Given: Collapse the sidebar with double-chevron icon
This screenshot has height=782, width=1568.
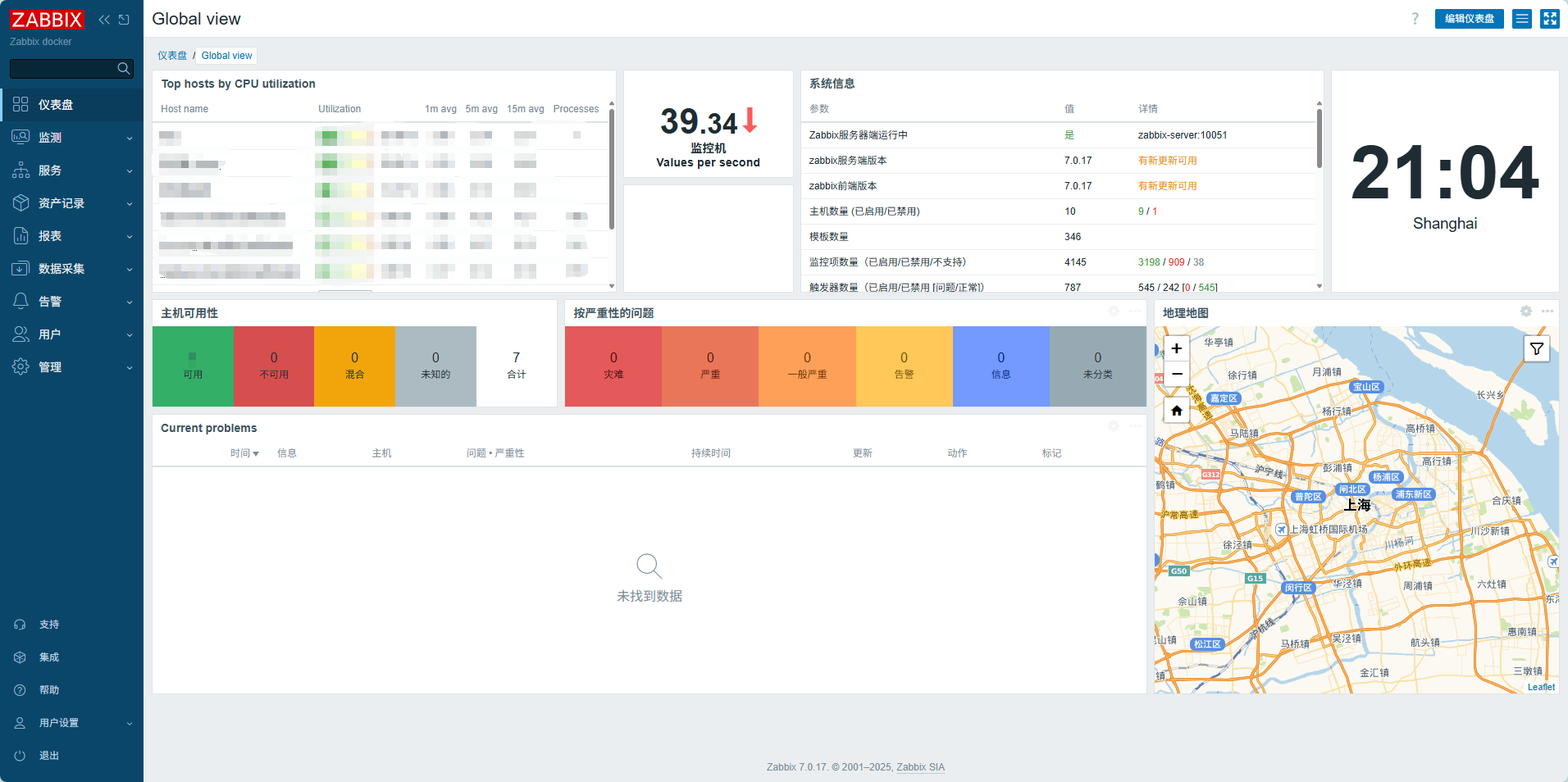Looking at the screenshot, I should pos(104,20).
